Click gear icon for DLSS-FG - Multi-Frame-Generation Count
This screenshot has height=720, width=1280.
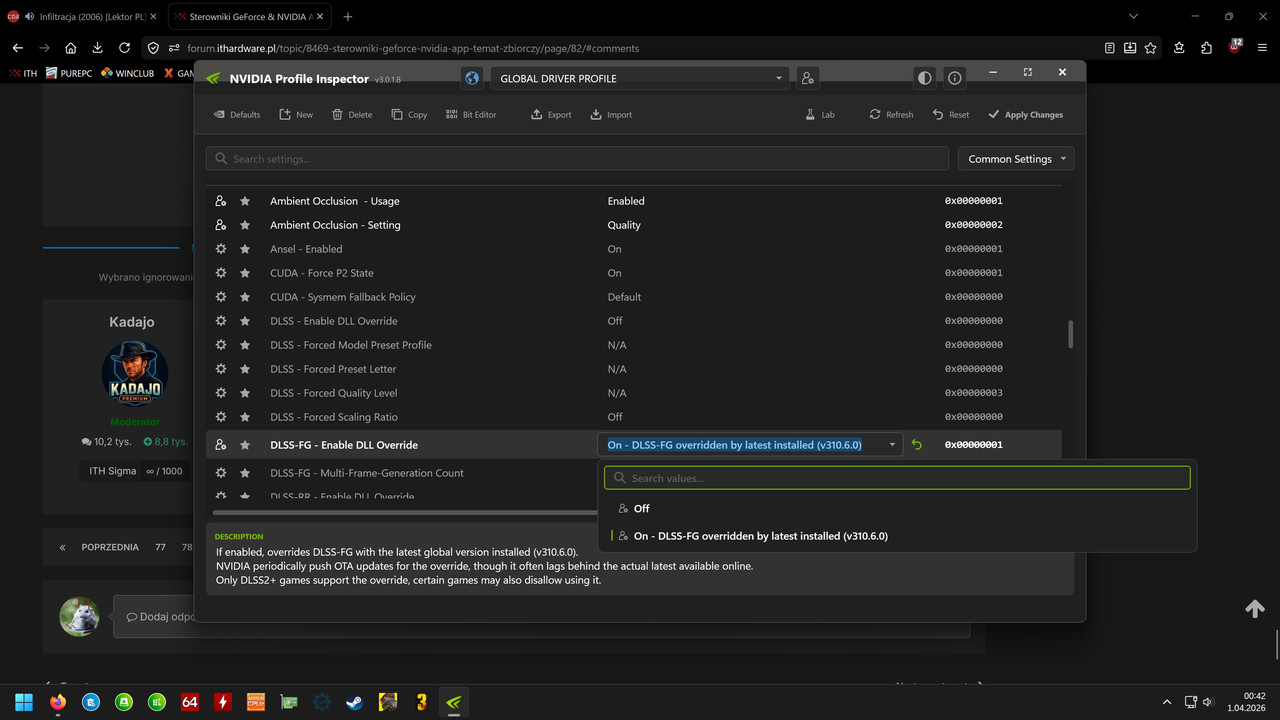coord(221,473)
